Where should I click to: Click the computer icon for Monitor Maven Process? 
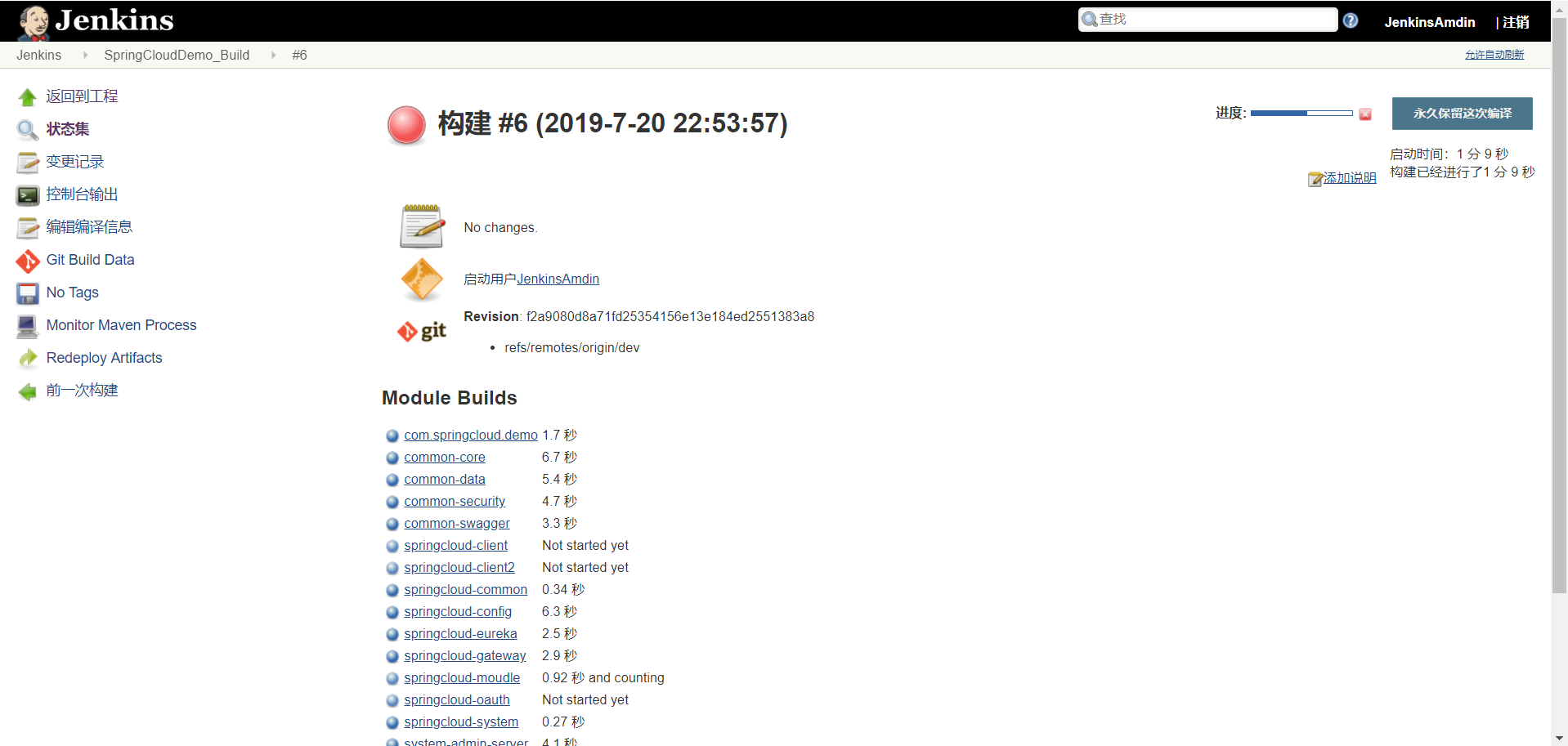click(x=28, y=326)
